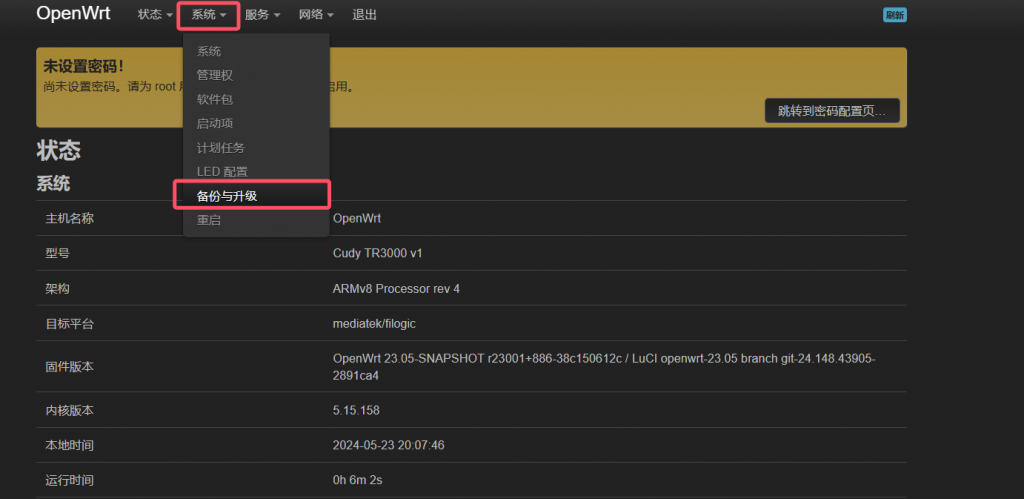1024x499 pixels.
Task: Click the kernel version 5.15.158
Action: click(356, 410)
